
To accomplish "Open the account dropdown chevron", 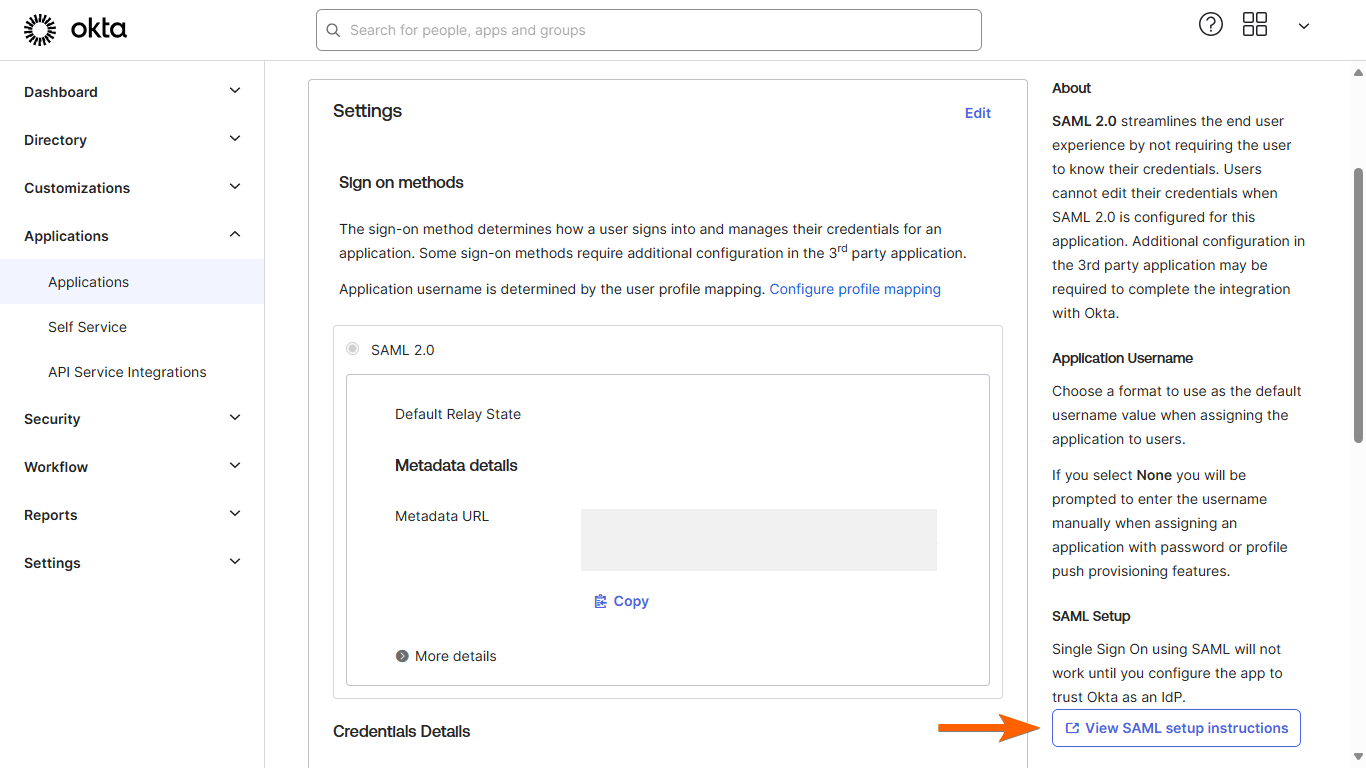I will click(x=1303, y=26).
